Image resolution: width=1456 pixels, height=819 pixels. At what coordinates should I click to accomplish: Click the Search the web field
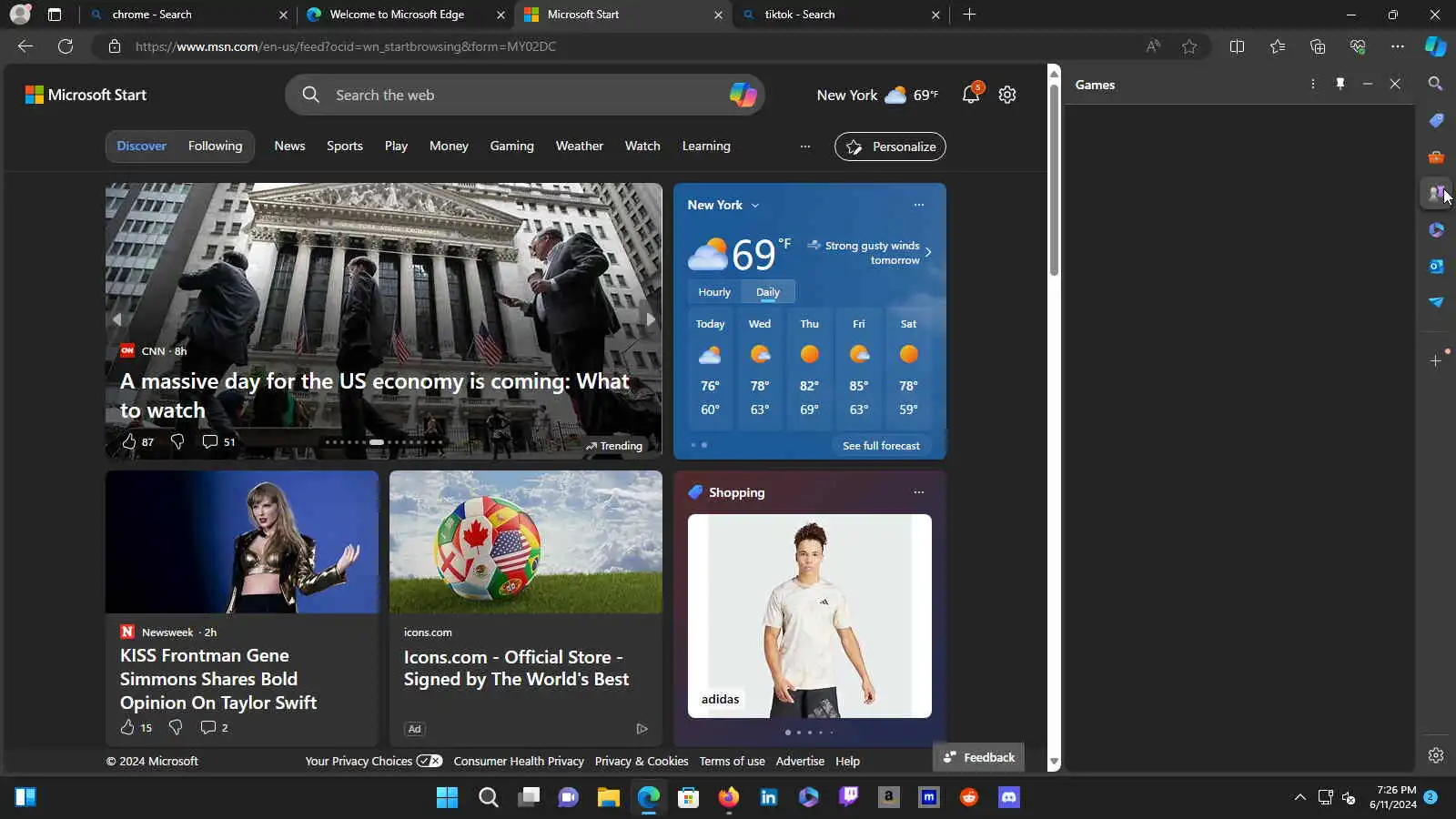point(524,95)
